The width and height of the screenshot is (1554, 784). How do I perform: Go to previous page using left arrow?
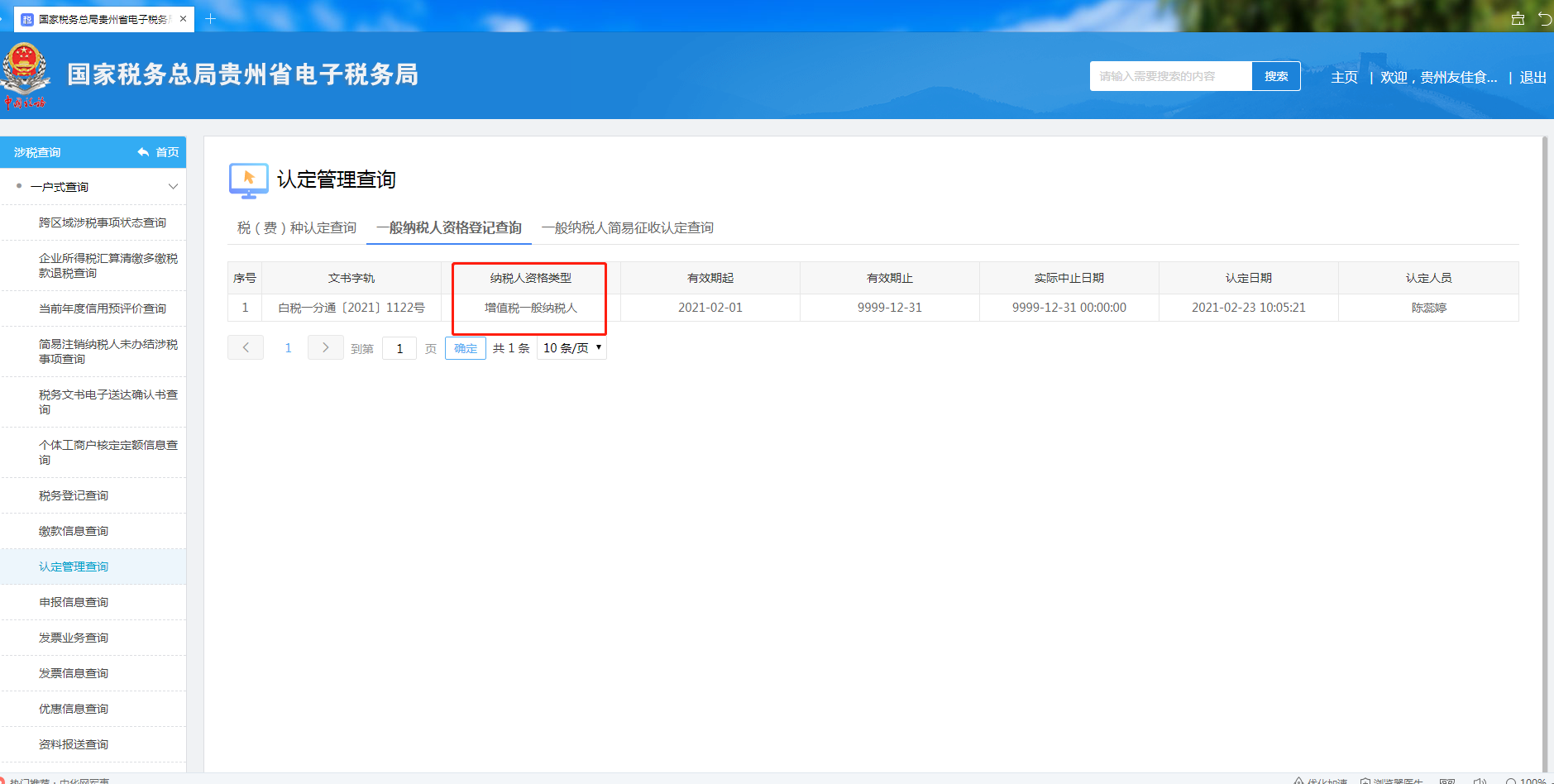click(246, 348)
